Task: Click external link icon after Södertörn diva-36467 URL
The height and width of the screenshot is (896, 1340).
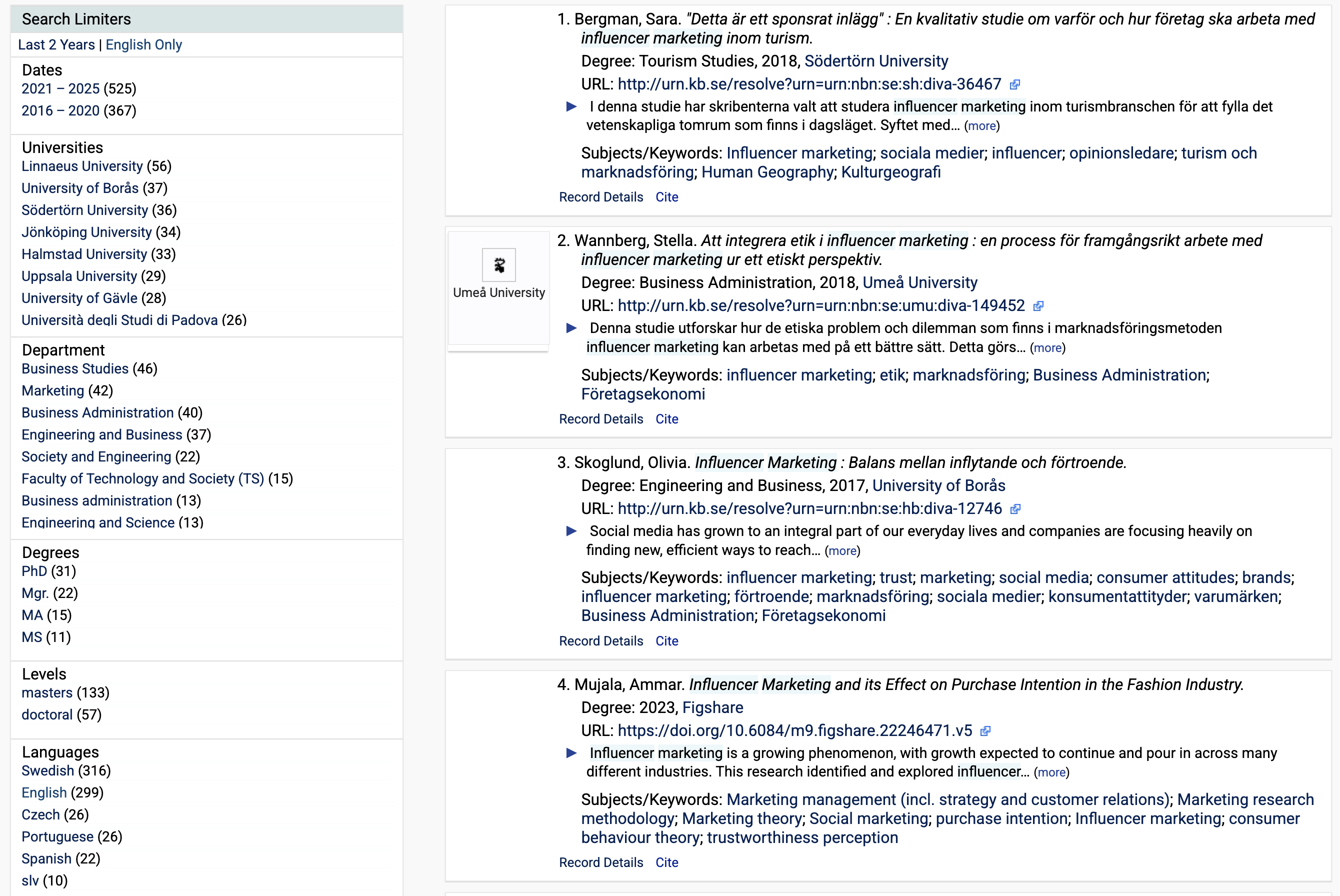Action: click(x=1015, y=84)
